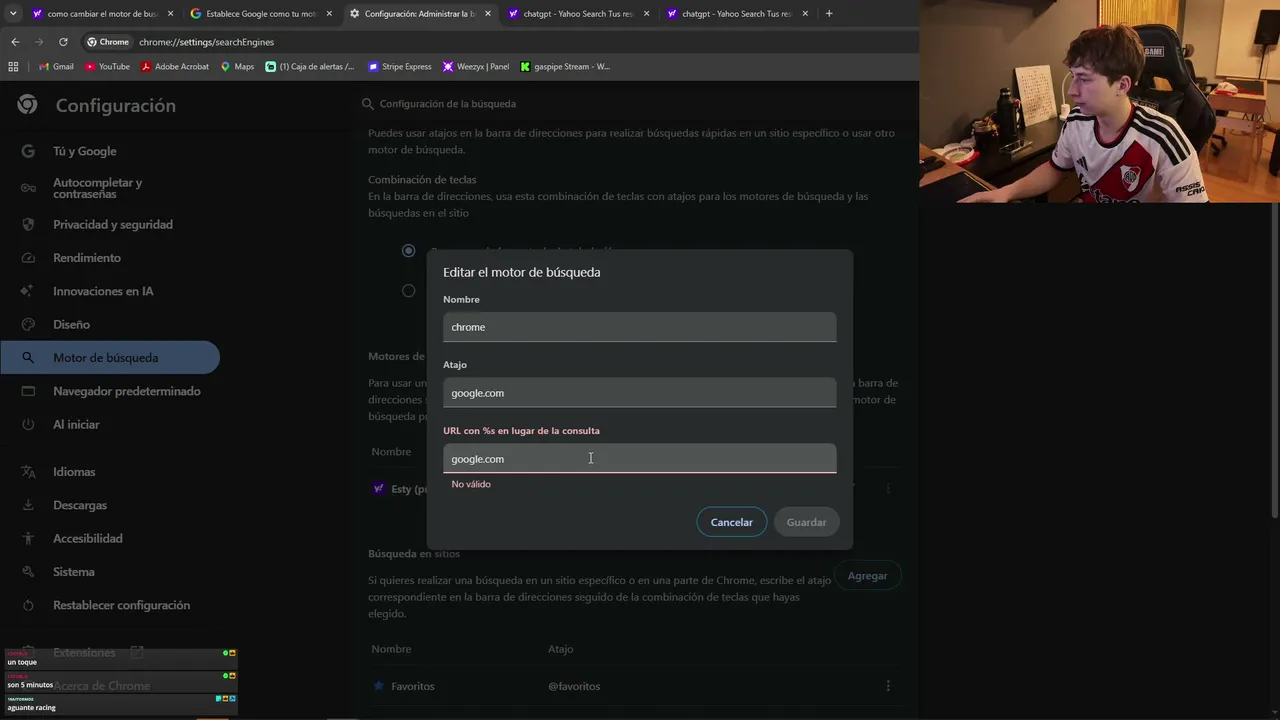
Task: Click the magnifier icon in the settings search
Action: [368, 104]
